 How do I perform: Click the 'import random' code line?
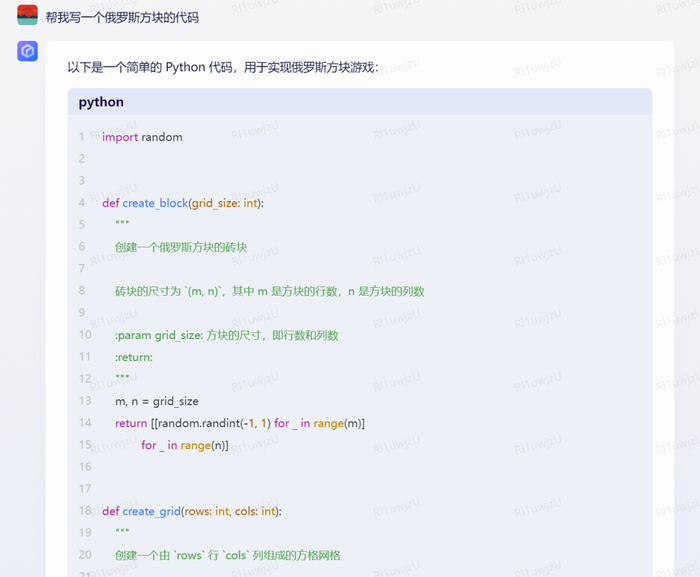click(142, 137)
